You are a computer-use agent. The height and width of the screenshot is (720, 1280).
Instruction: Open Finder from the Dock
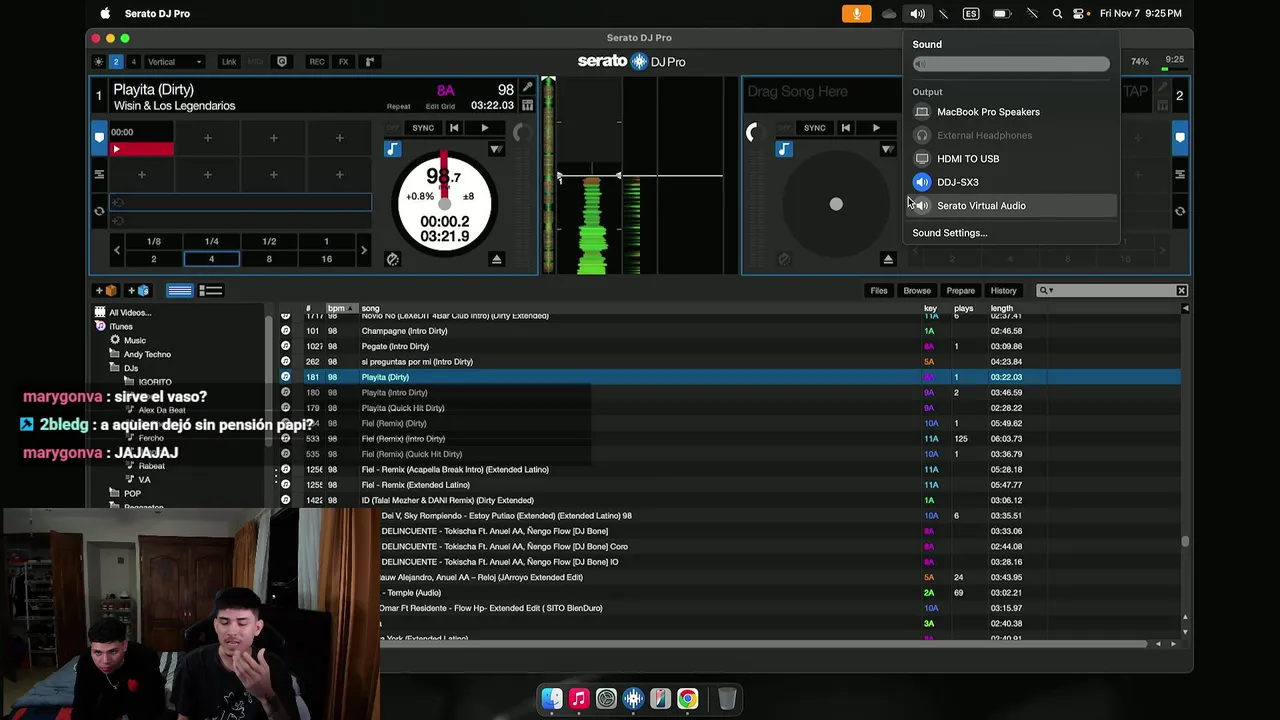click(x=552, y=699)
